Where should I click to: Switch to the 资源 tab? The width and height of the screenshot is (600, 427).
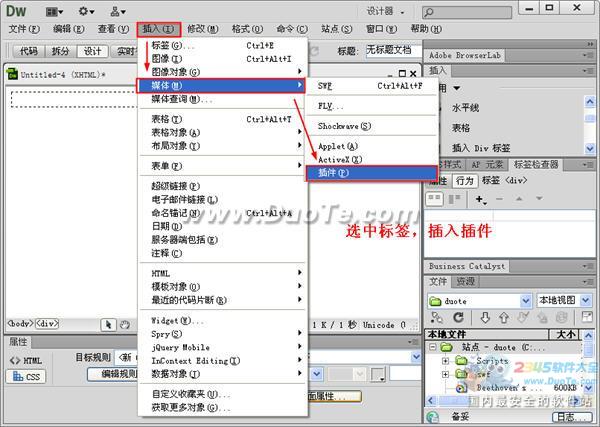(465, 282)
